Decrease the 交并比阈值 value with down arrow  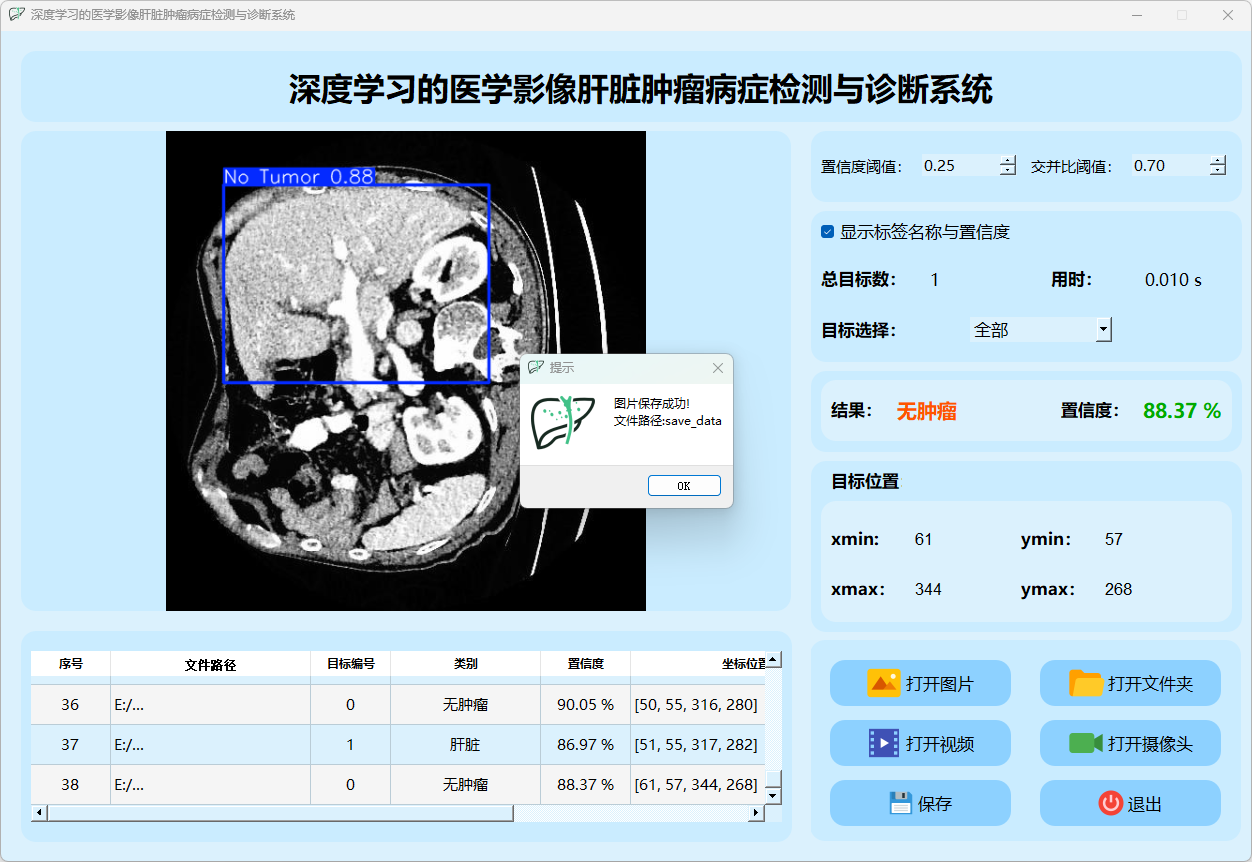(1217, 171)
